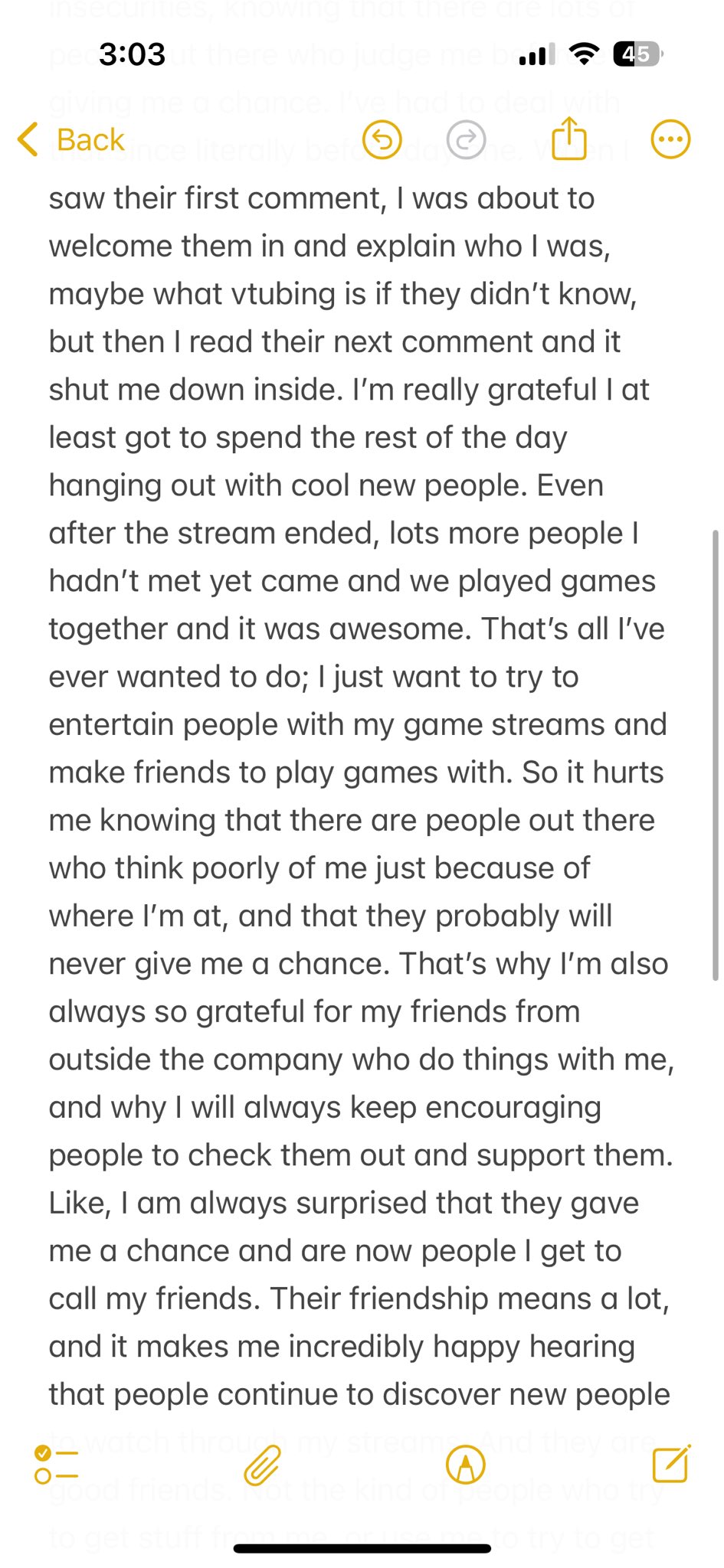Tap the Wi-Fi status icon

coord(585,54)
